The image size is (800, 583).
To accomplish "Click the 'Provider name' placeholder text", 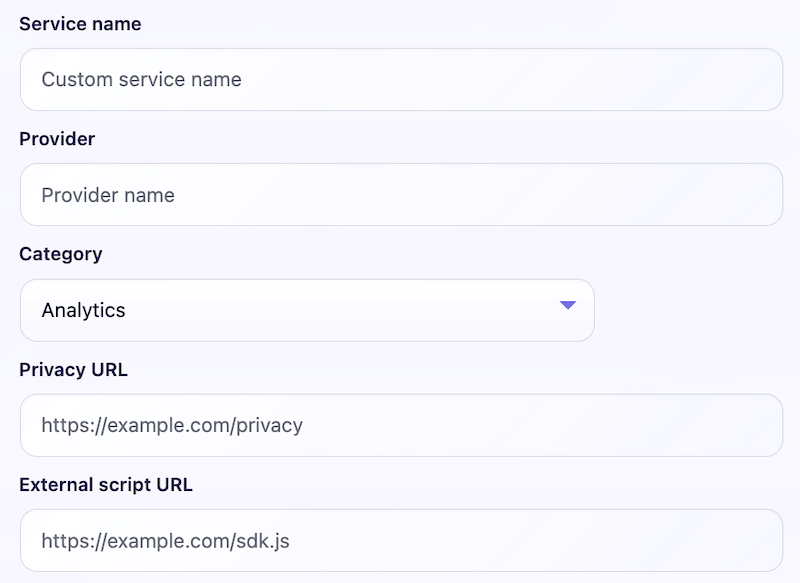I will tap(108, 195).
